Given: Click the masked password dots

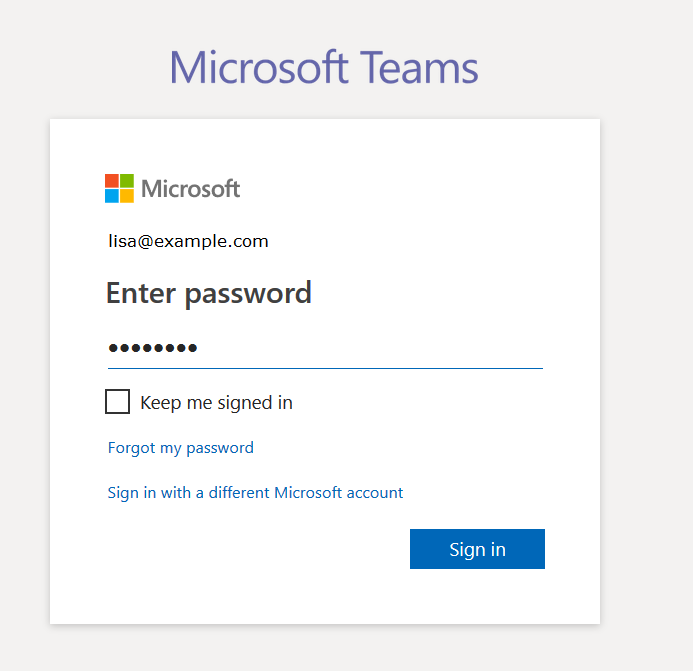Looking at the screenshot, I should 152,348.
